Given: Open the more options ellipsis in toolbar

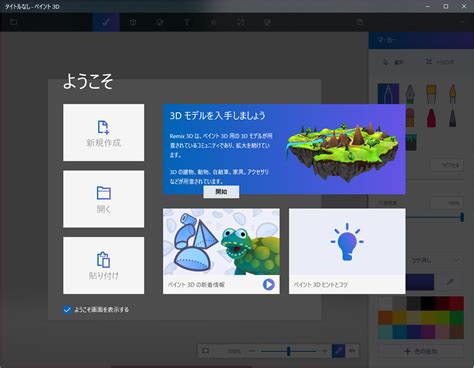Looking at the screenshot, I should (462, 22).
